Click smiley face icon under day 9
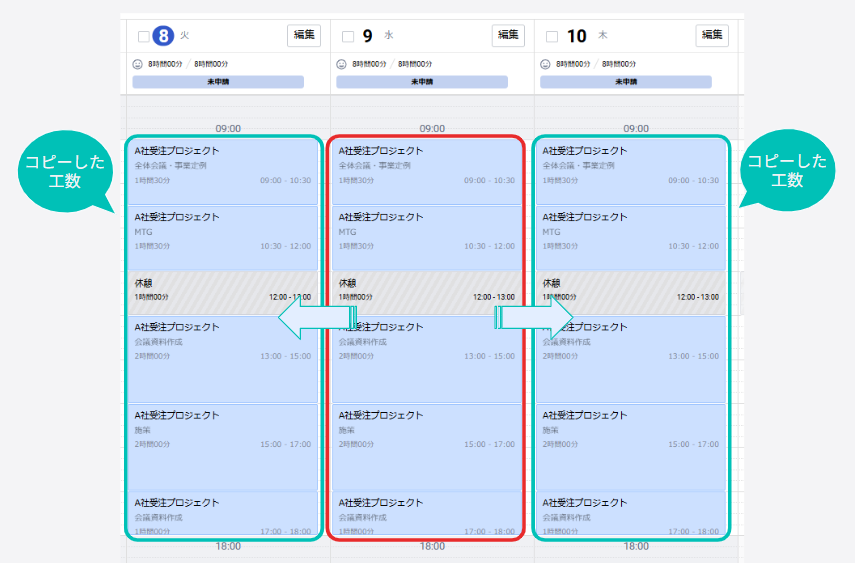 (341, 64)
